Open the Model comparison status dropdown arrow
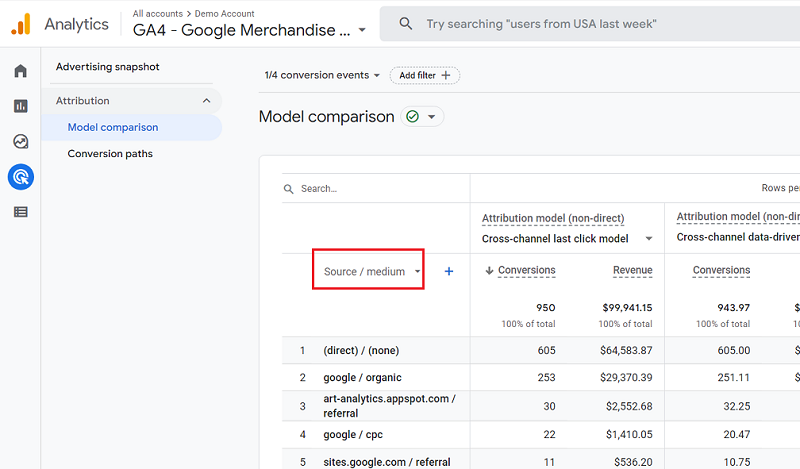800x469 pixels. point(432,117)
